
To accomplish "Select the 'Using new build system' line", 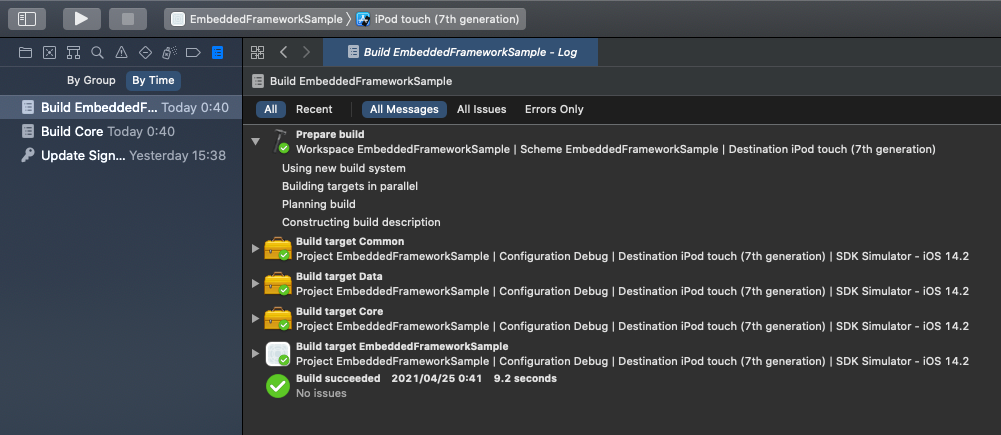I will [x=343, y=168].
